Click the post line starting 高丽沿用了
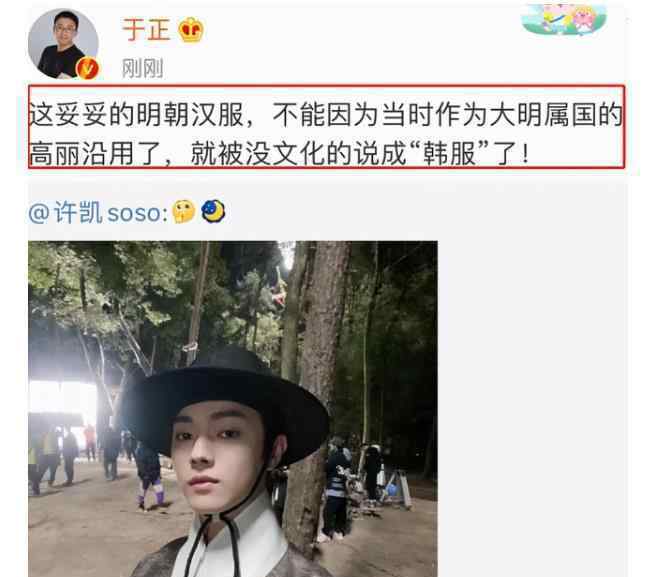This screenshot has width=647, height=577. pos(279,153)
